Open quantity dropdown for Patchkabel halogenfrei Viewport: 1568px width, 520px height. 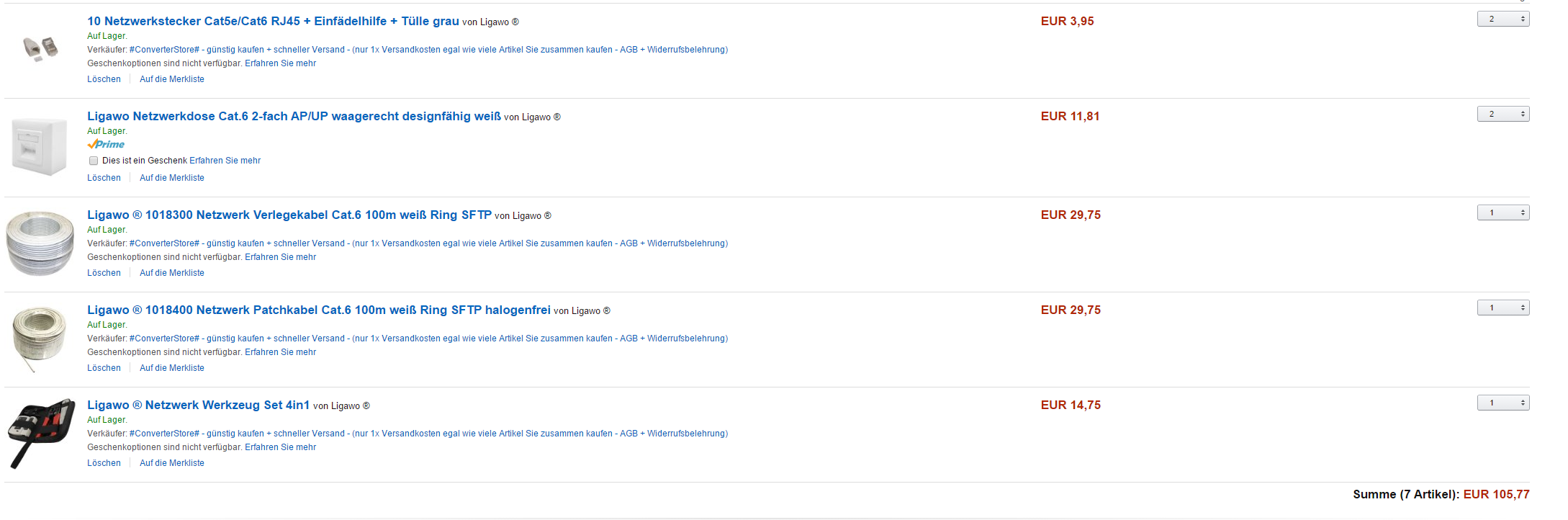coord(1503,308)
